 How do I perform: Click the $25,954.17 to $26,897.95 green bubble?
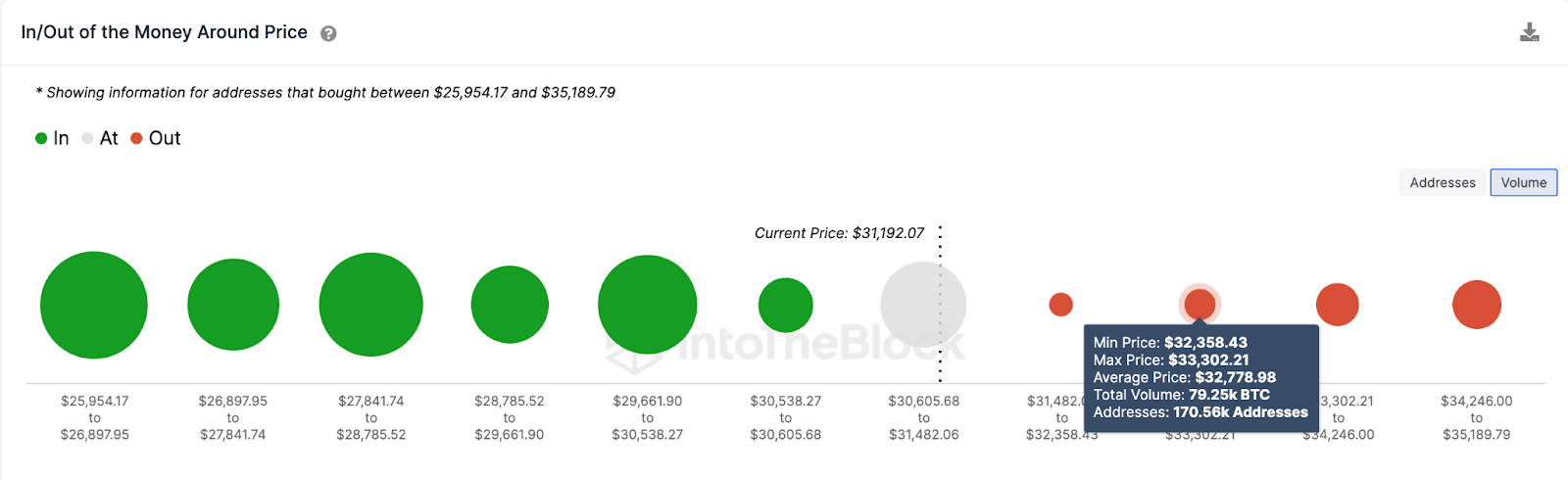[x=94, y=305]
